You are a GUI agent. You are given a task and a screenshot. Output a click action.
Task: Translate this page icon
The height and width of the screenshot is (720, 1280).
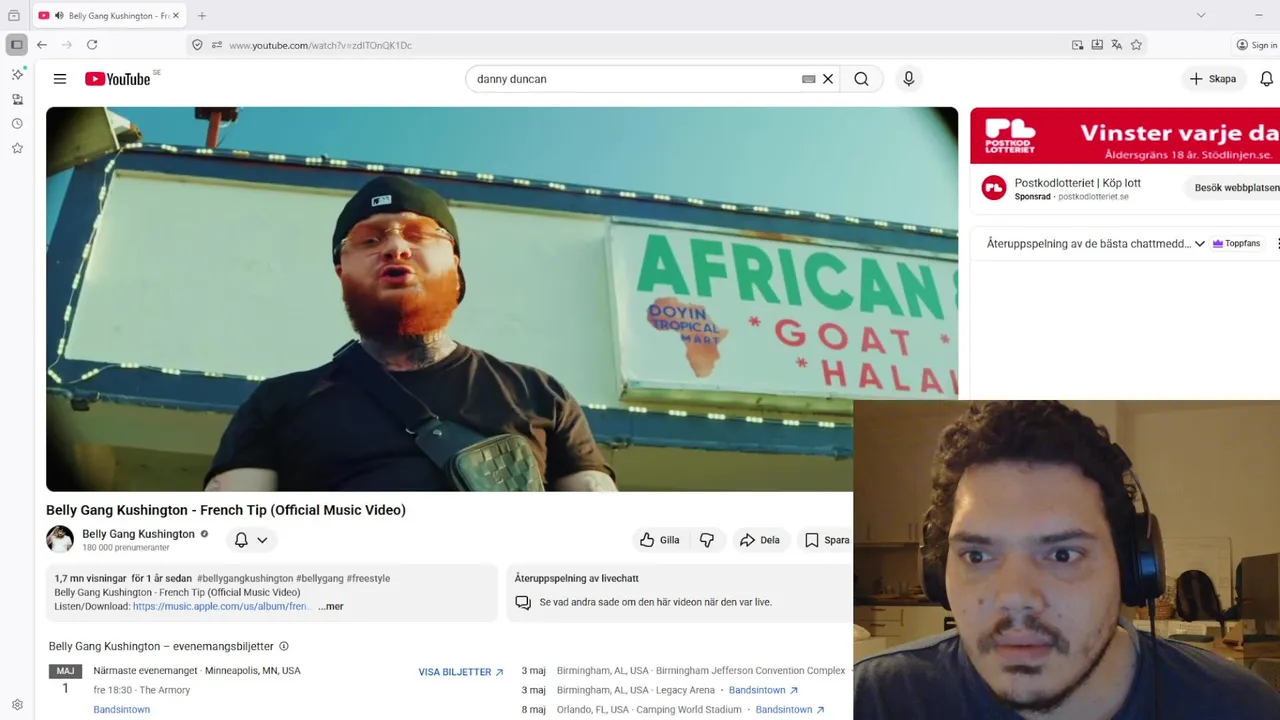[x=1117, y=45]
